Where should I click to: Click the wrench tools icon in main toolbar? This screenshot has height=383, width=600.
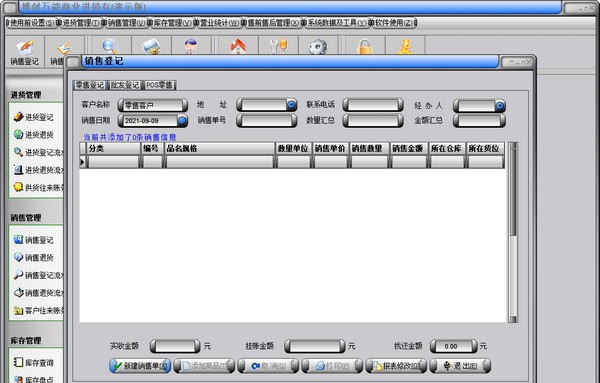click(x=278, y=46)
